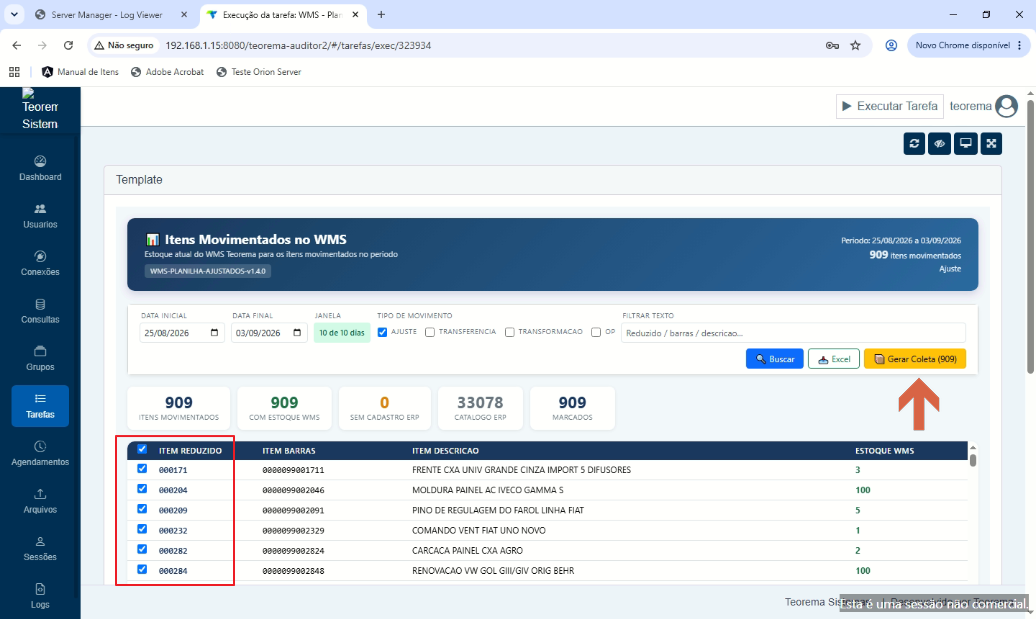Click the ESTOQUE WMS column header
1036x619 pixels.
[x=885, y=451]
